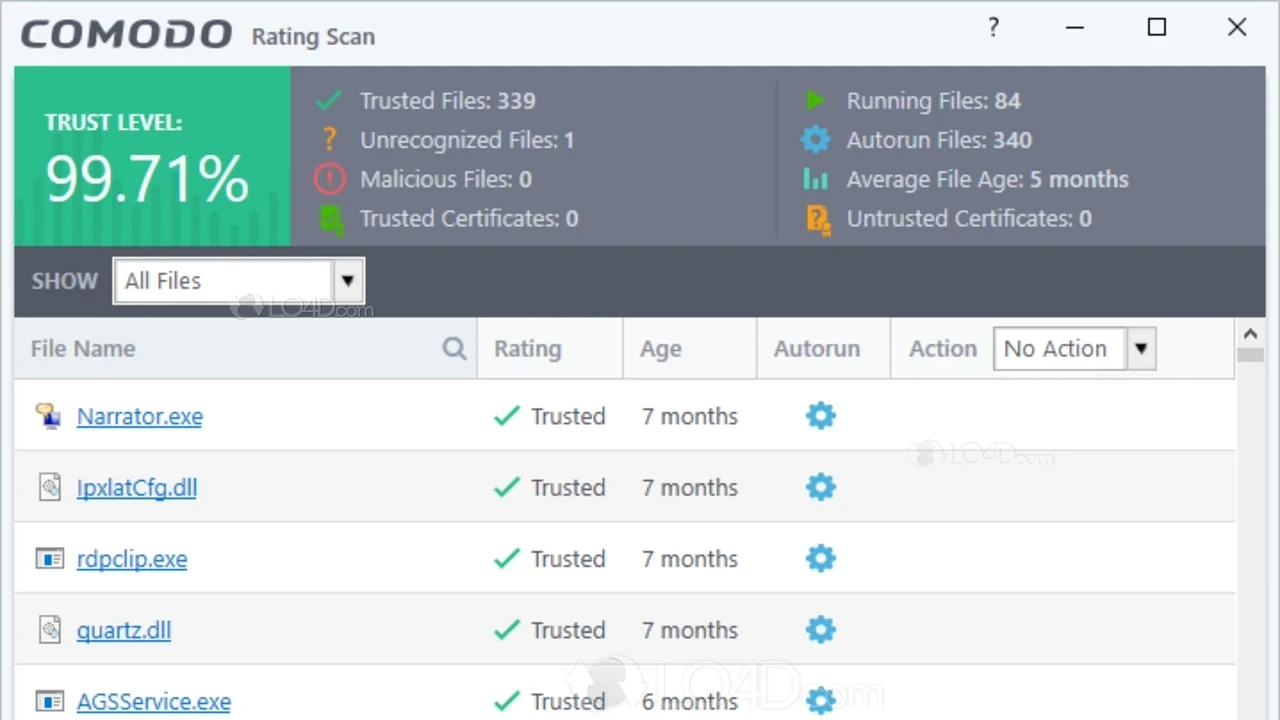
Task: Open the rdpclip.exe link
Action: pyautogui.click(x=132, y=559)
